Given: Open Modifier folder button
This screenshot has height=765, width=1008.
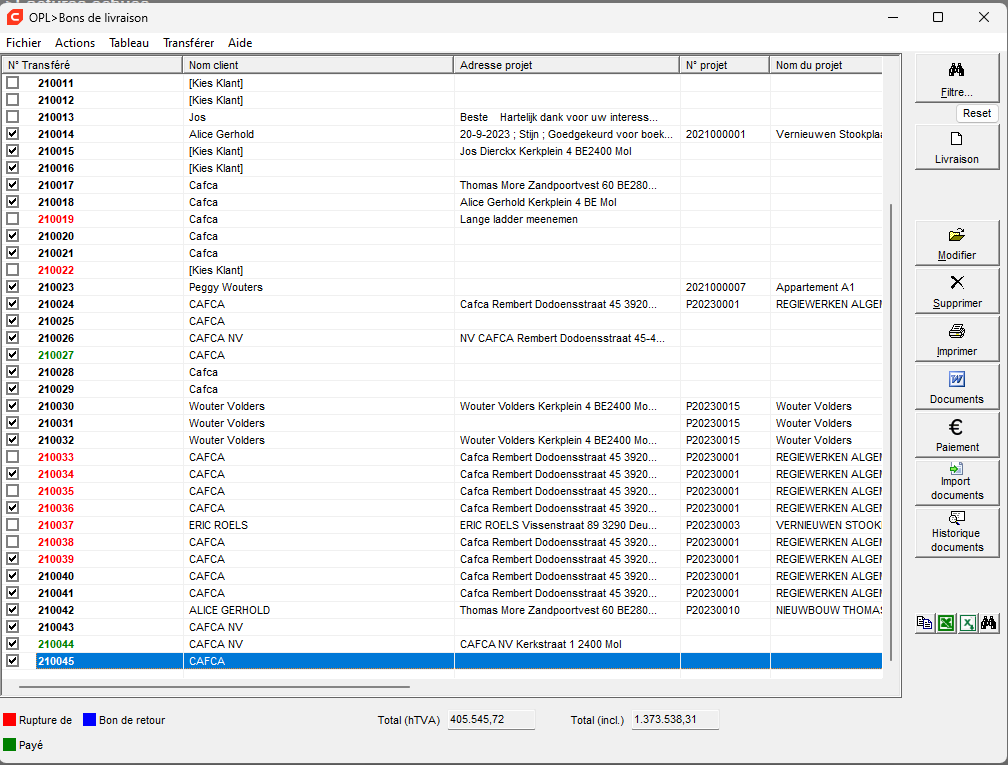Looking at the screenshot, I should click(x=957, y=243).
